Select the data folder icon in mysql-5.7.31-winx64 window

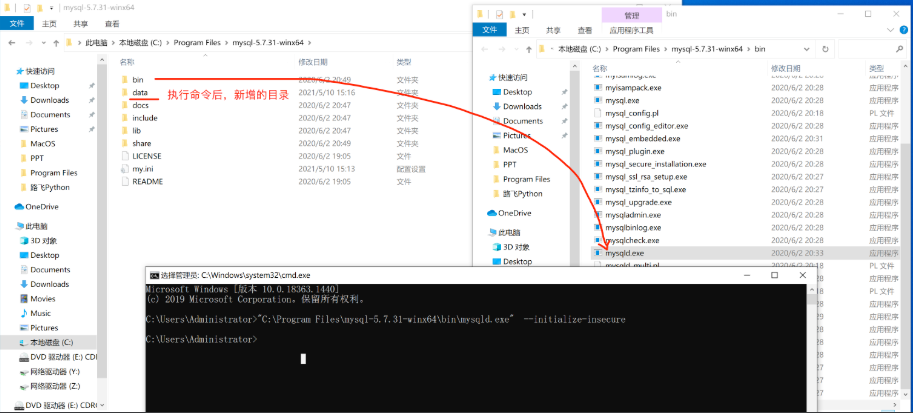coord(123,93)
